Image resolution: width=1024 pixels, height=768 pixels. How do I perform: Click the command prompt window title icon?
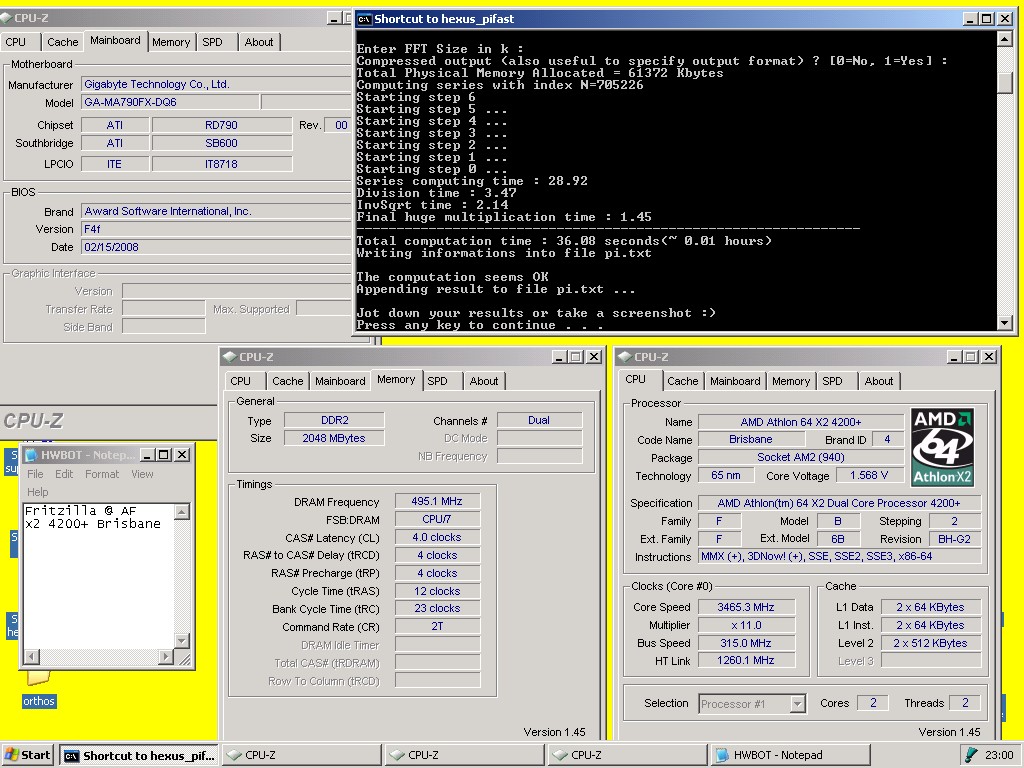pos(364,19)
